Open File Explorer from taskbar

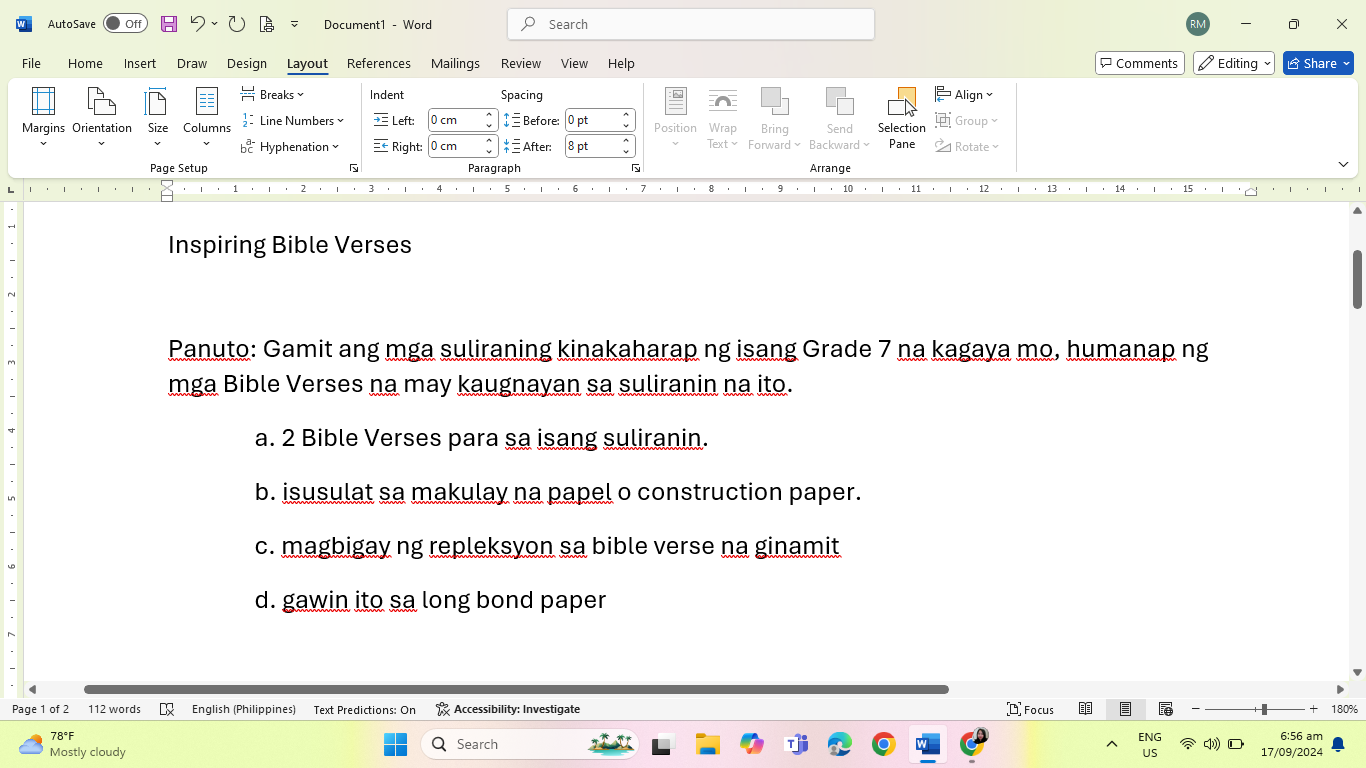point(708,744)
